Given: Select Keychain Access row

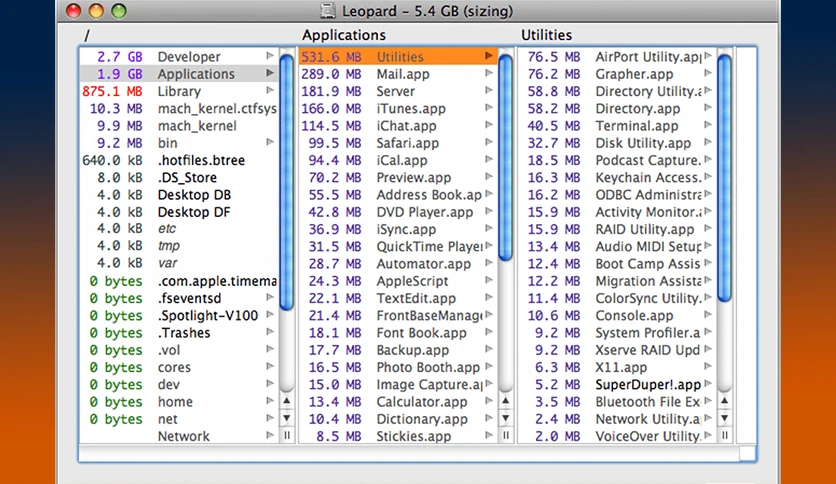Looking at the screenshot, I should tap(617, 178).
